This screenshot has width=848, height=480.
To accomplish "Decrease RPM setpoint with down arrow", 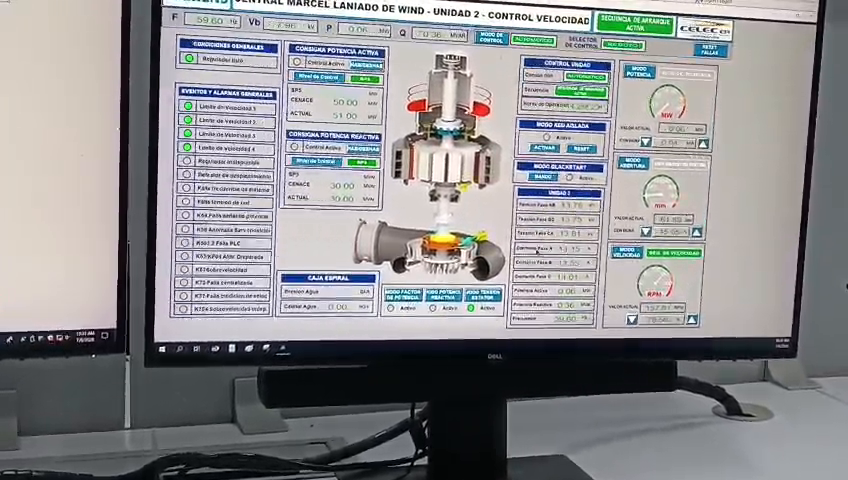I will (631, 319).
